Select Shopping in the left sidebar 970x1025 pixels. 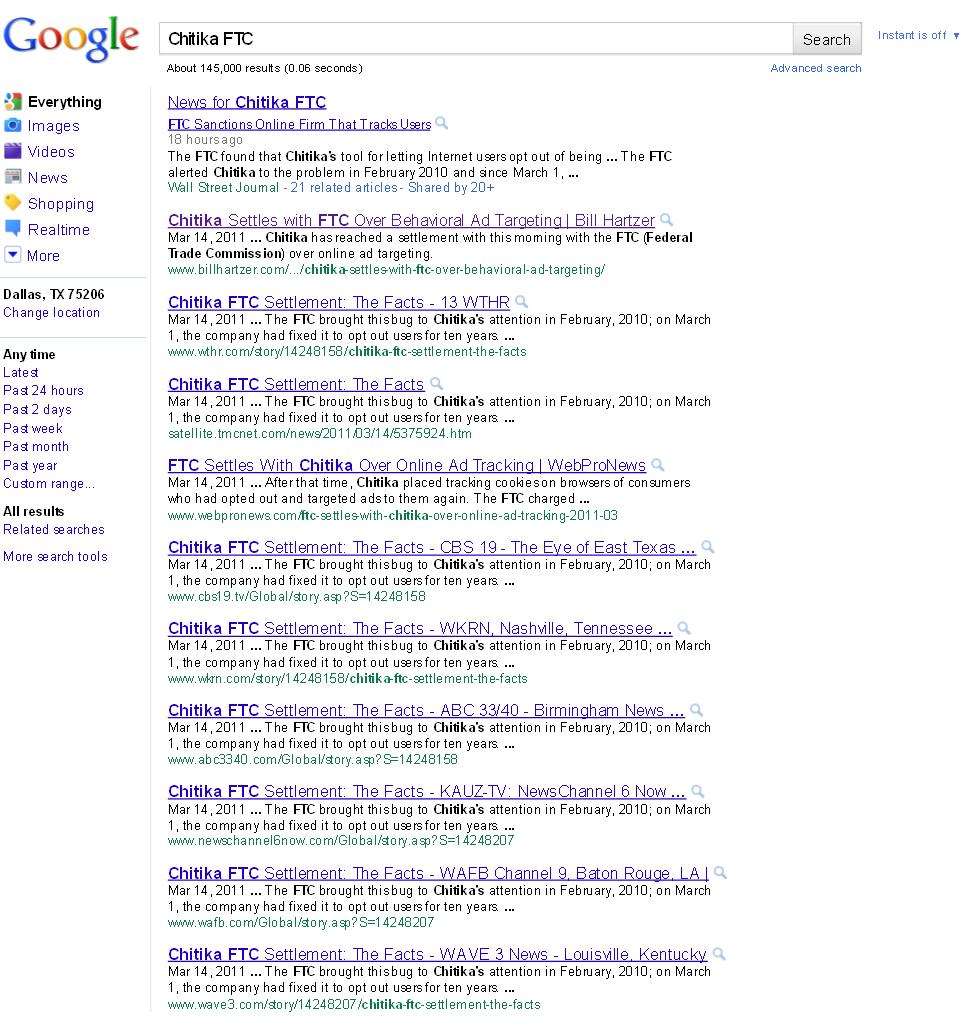tap(60, 204)
